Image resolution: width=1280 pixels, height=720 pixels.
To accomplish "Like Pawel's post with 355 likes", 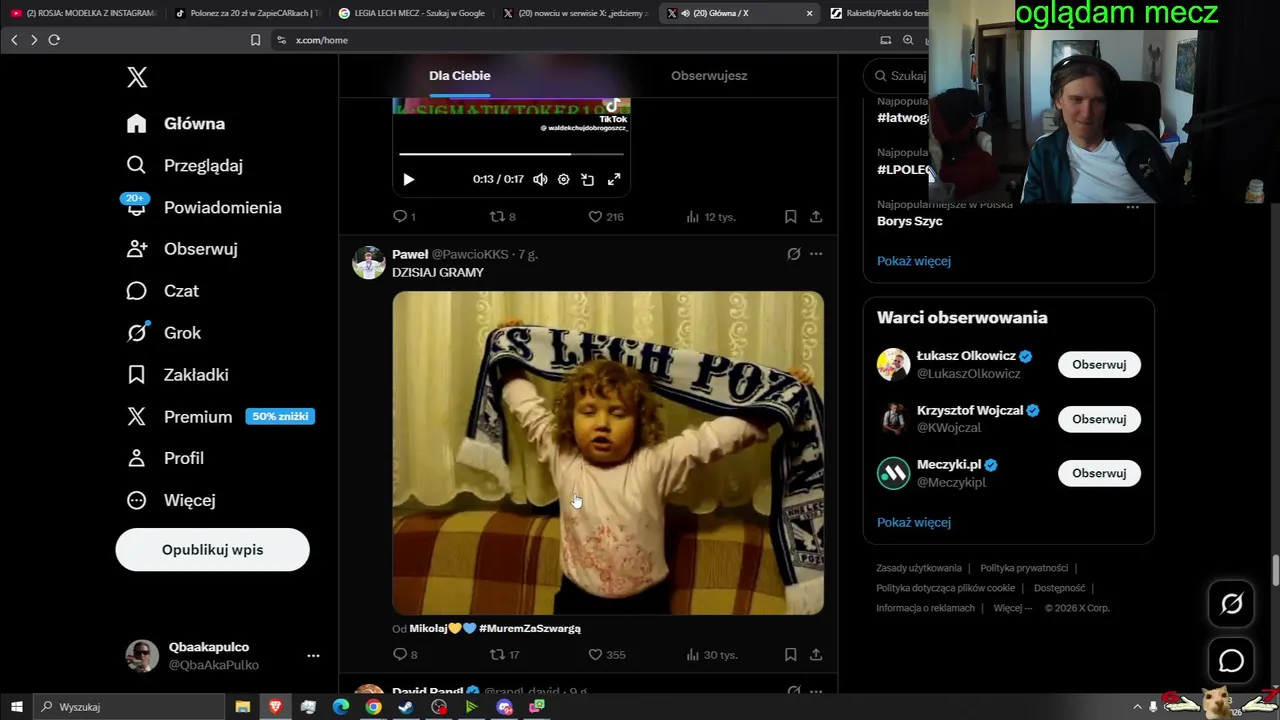I will click(606, 655).
